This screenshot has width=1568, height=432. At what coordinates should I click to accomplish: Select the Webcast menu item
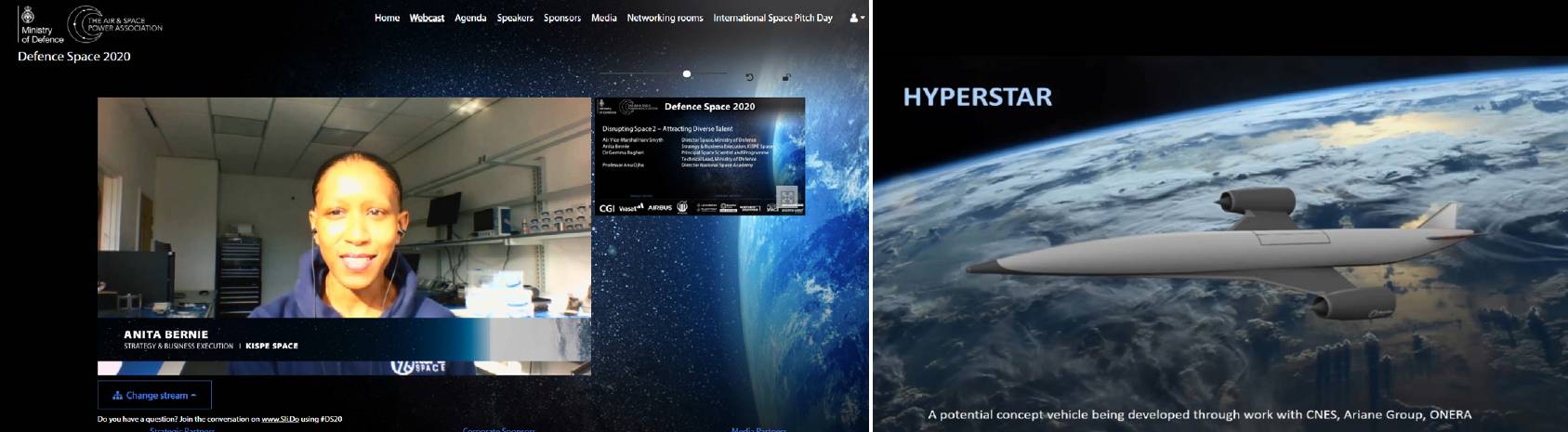(x=427, y=18)
